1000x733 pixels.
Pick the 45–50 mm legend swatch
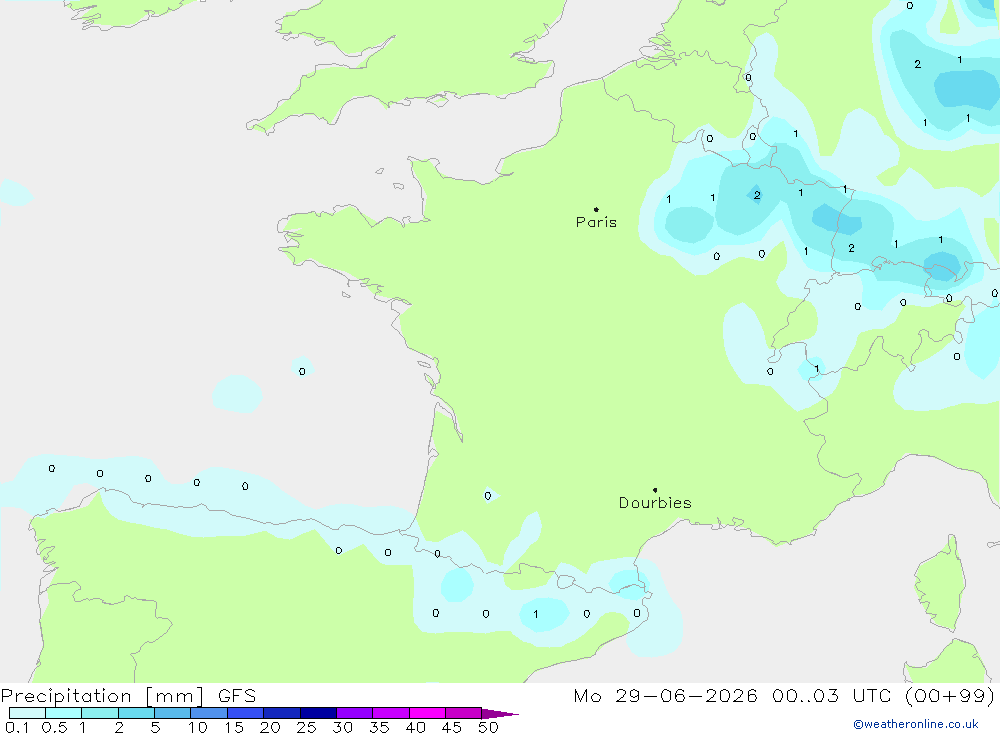coord(464,713)
